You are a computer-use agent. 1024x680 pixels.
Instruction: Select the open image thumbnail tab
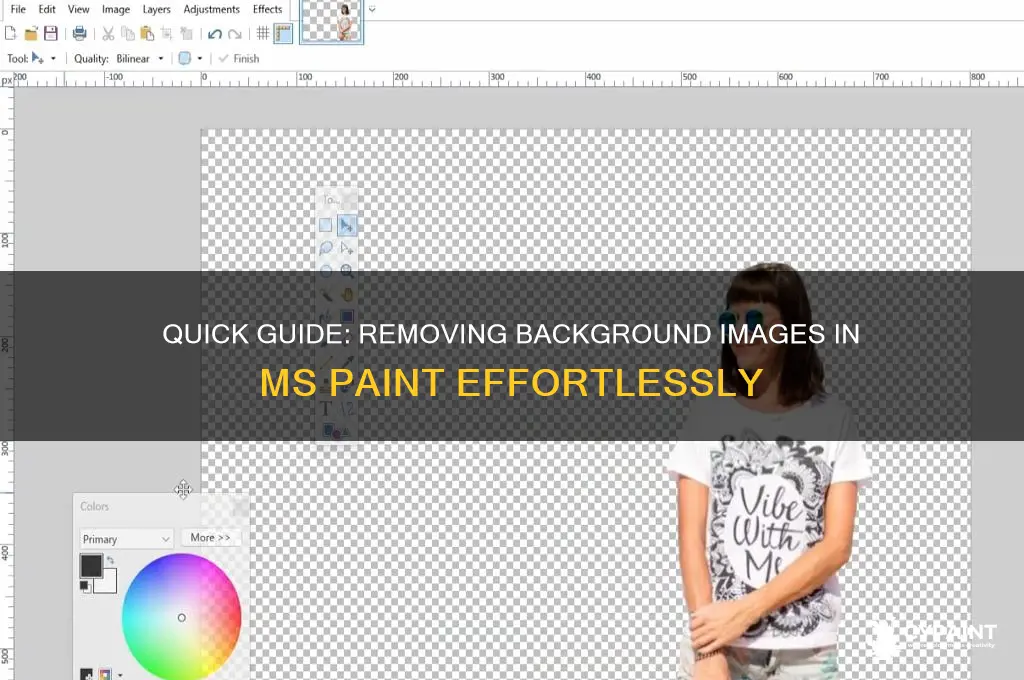click(x=331, y=22)
